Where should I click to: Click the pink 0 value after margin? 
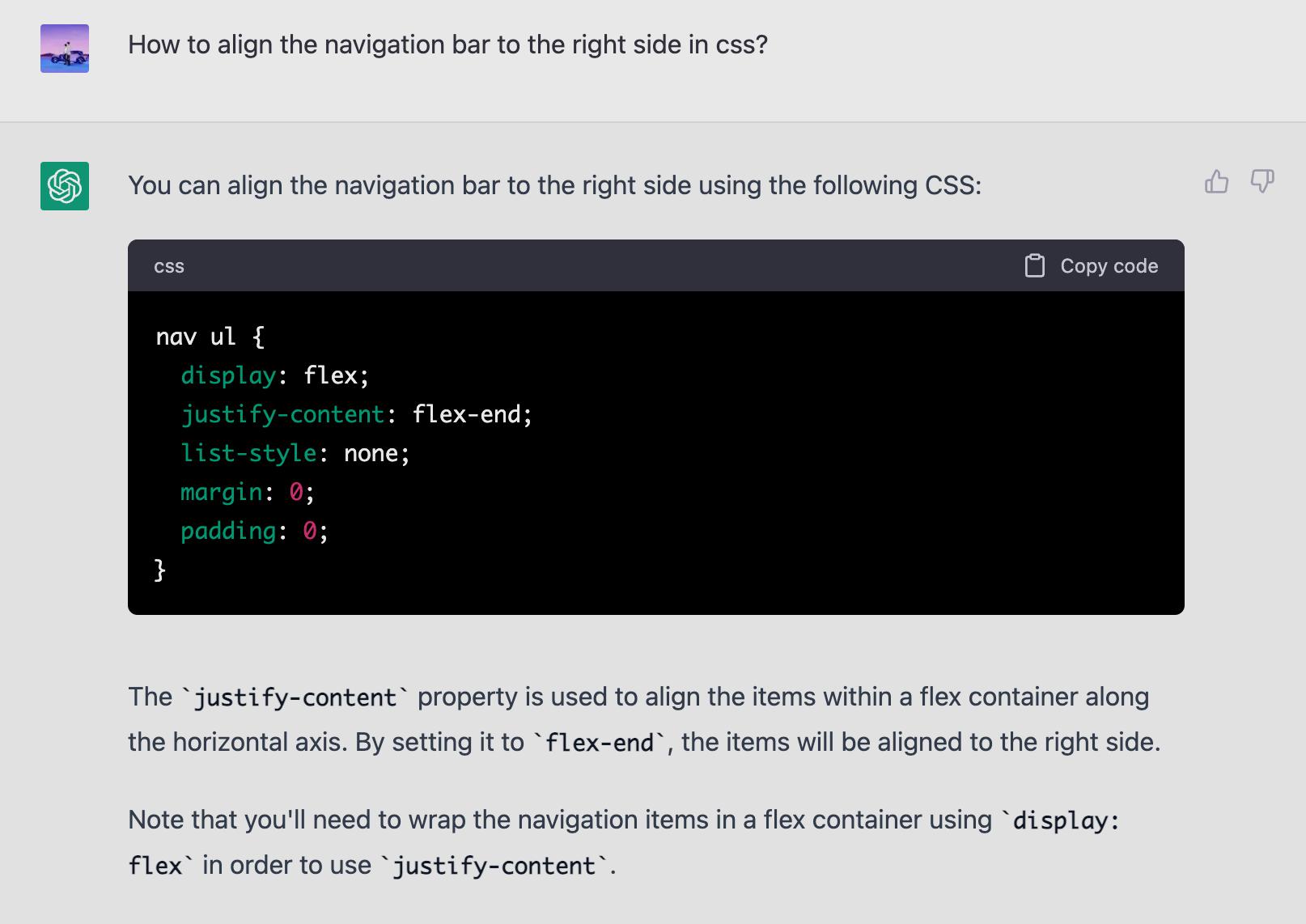point(296,492)
